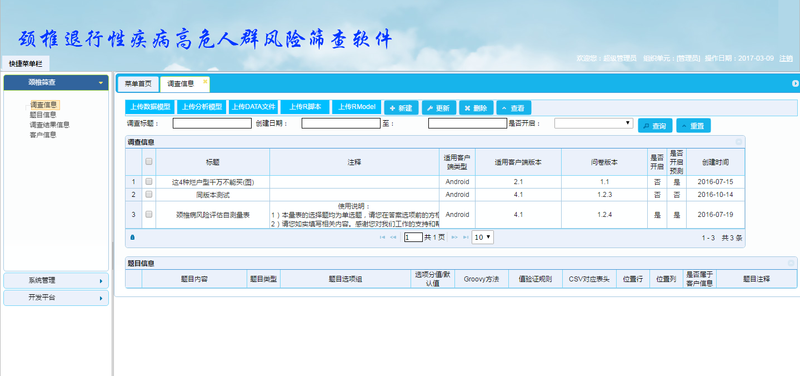
Task: Open 调查信息 in the sidebar tree
Action: pyautogui.click(x=44, y=105)
